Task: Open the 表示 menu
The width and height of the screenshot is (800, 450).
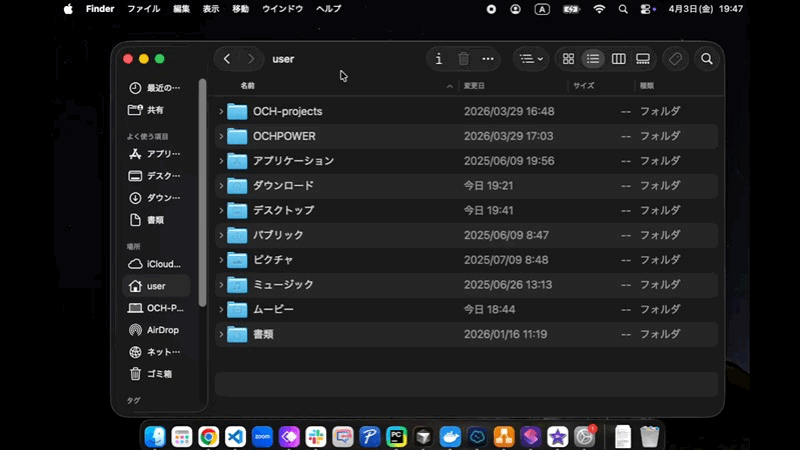Action: click(x=211, y=9)
